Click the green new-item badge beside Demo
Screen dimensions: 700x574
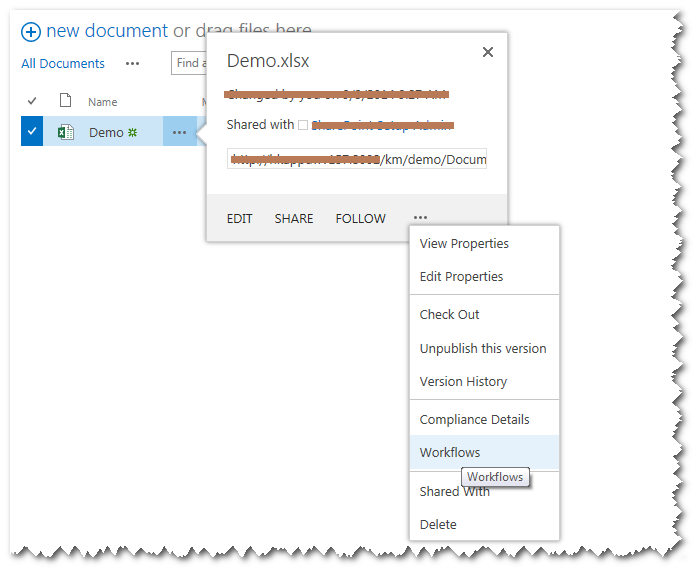[133, 133]
